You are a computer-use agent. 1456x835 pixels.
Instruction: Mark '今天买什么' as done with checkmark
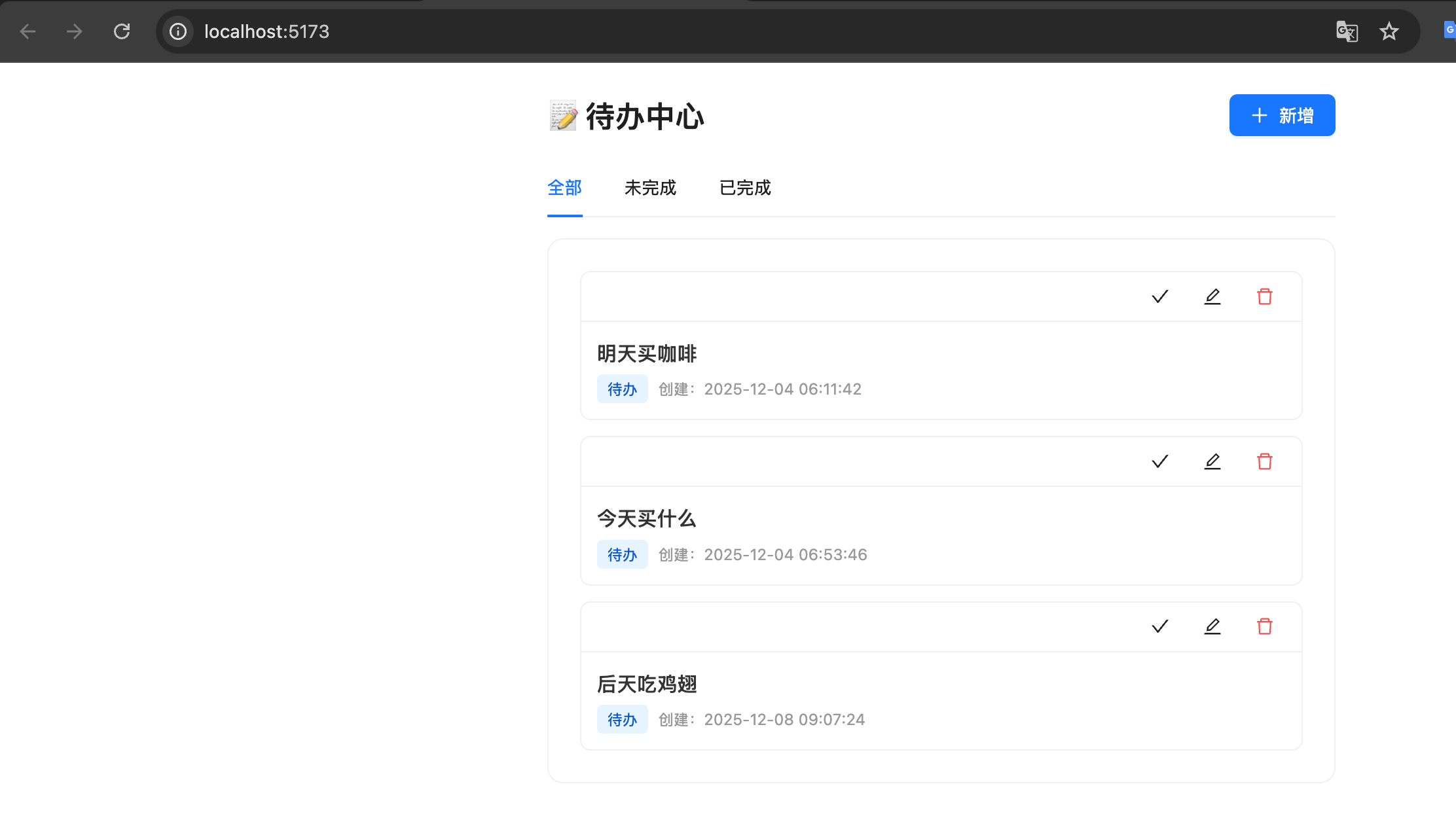1159,461
